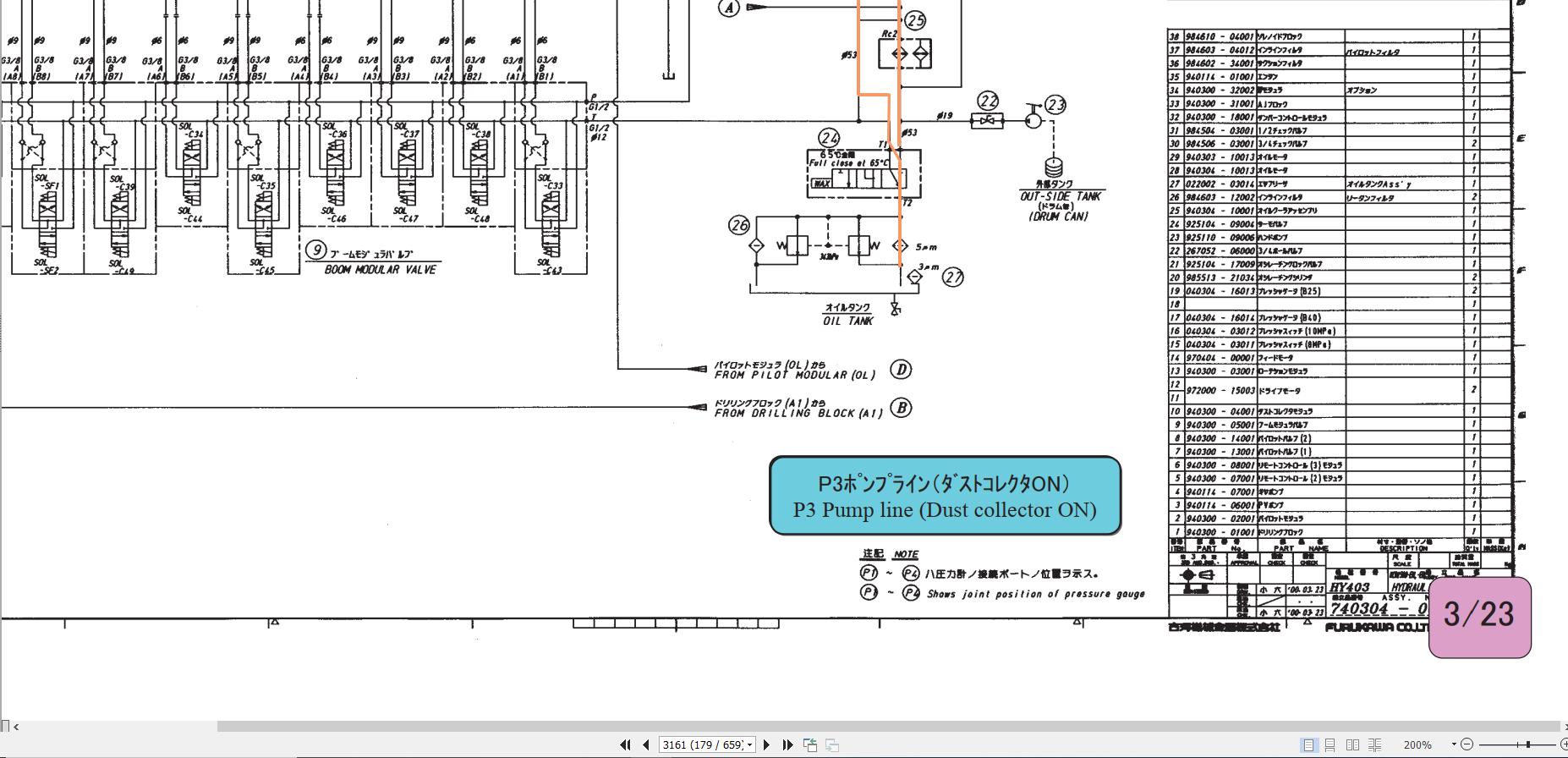
Task: Switch to continuous page view
Action: point(1330,744)
